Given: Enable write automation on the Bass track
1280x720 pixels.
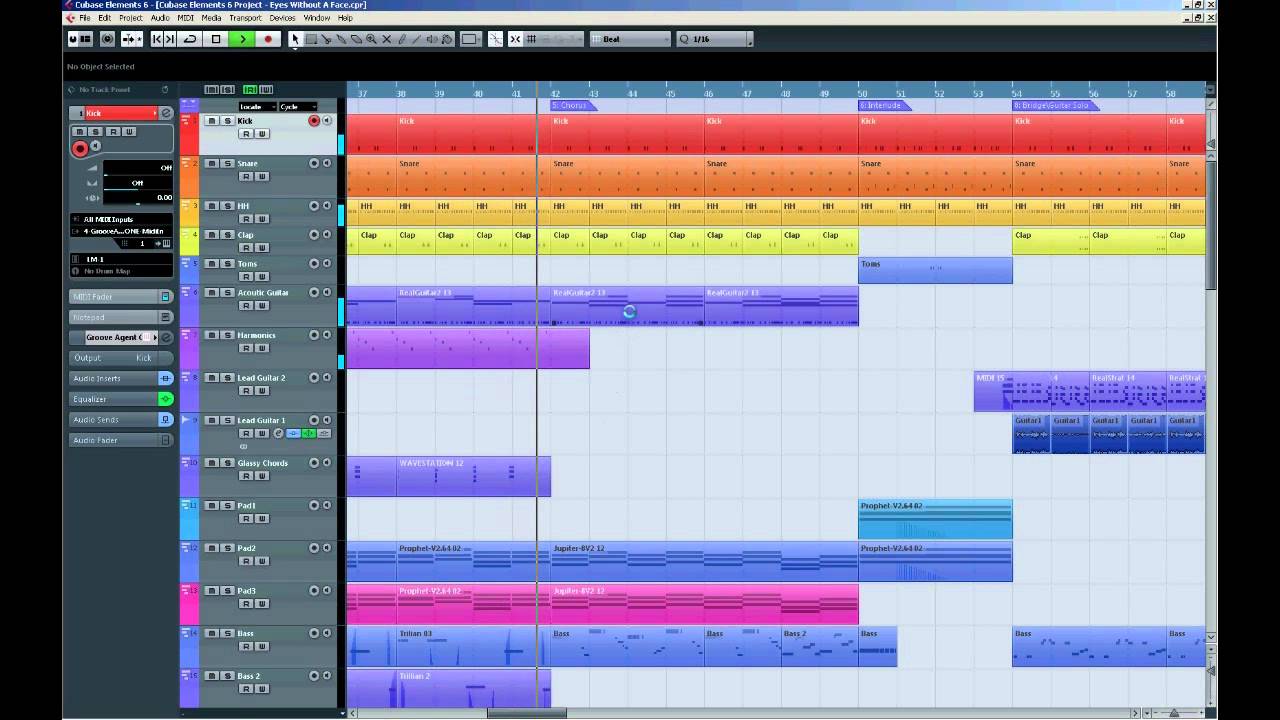Looking at the screenshot, I should [262, 647].
